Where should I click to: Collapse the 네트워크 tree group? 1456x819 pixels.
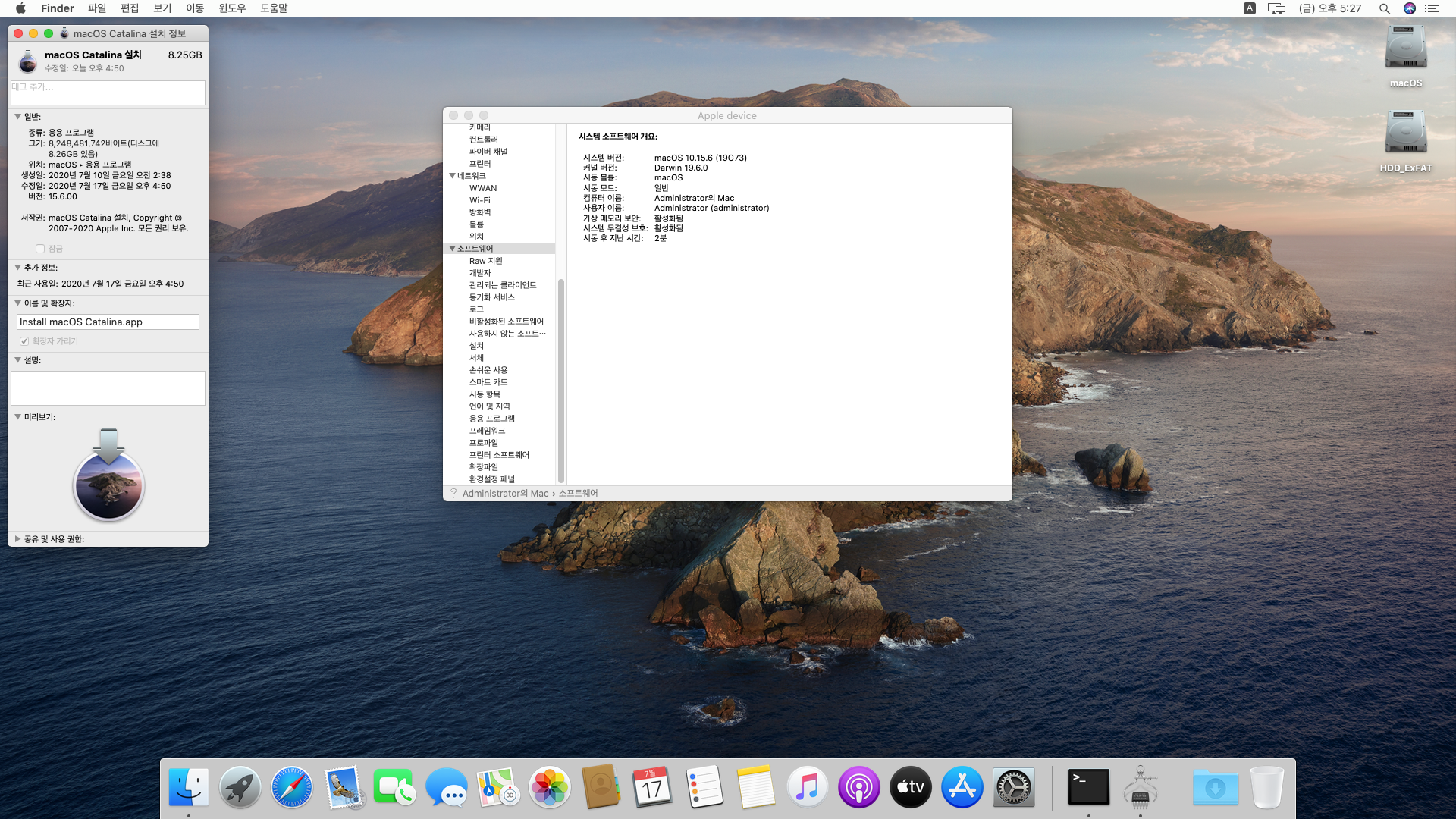pyautogui.click(x=452, y=176)
